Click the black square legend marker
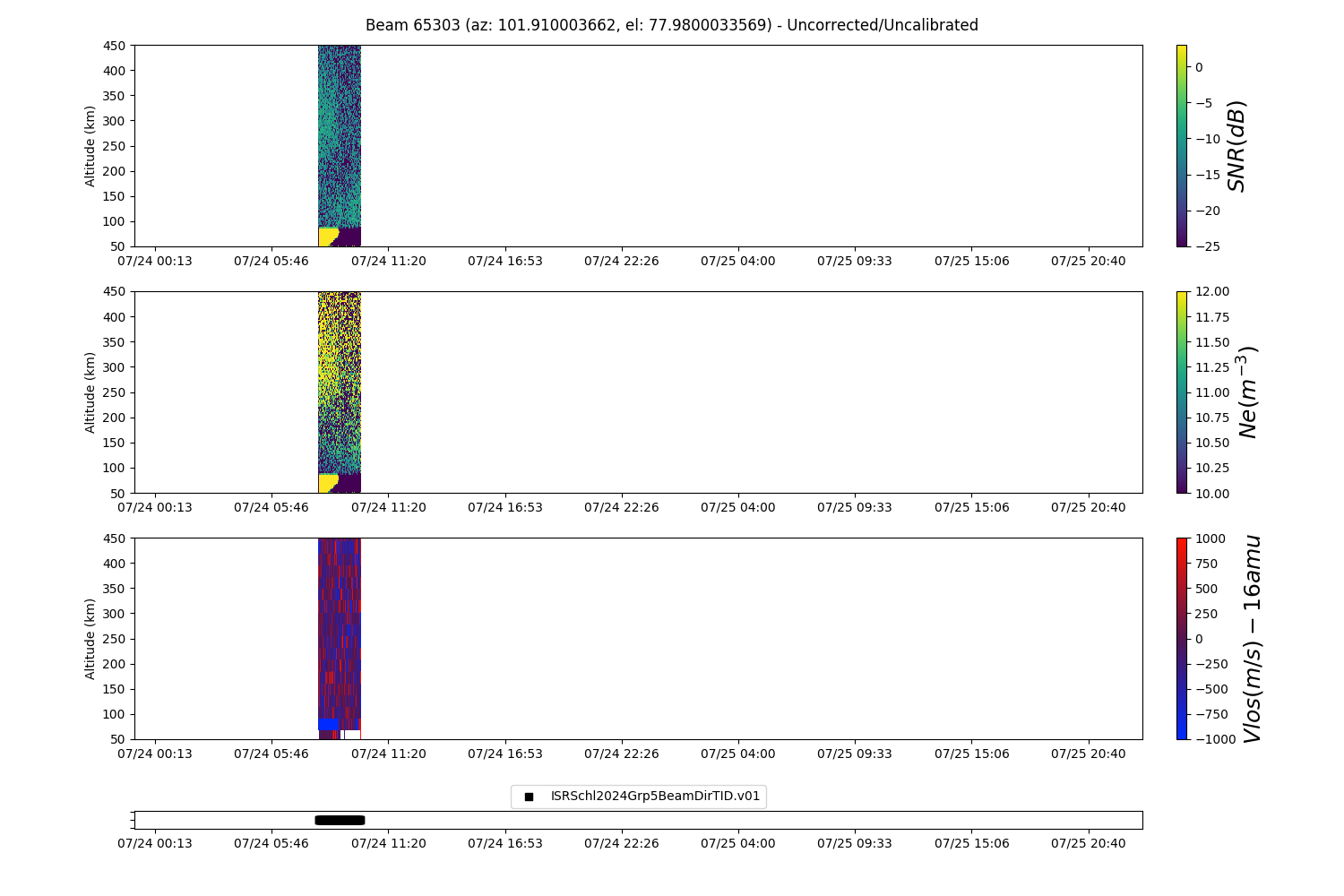 coord(529,797)
